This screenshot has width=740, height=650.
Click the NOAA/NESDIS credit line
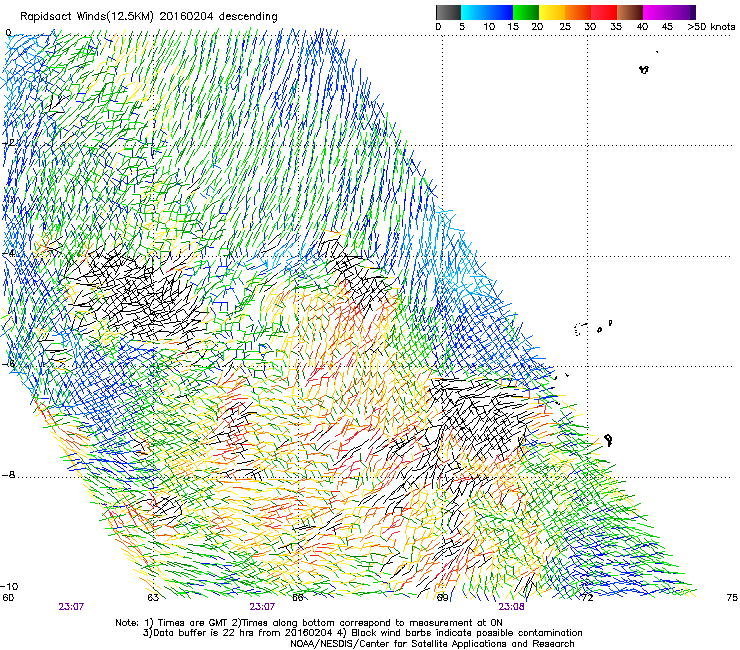432,644
